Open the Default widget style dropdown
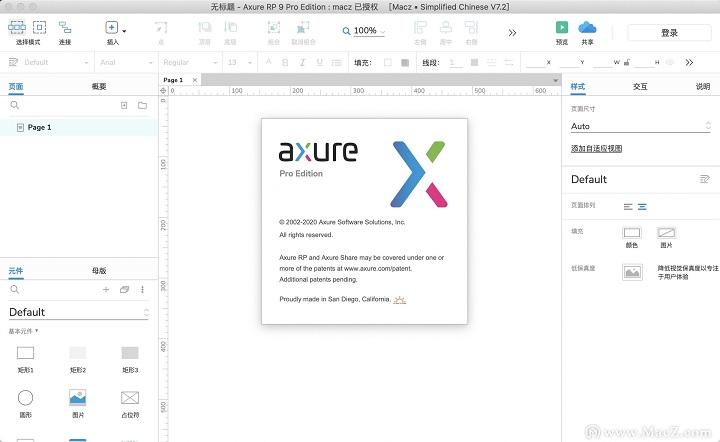 pos(49,62)
